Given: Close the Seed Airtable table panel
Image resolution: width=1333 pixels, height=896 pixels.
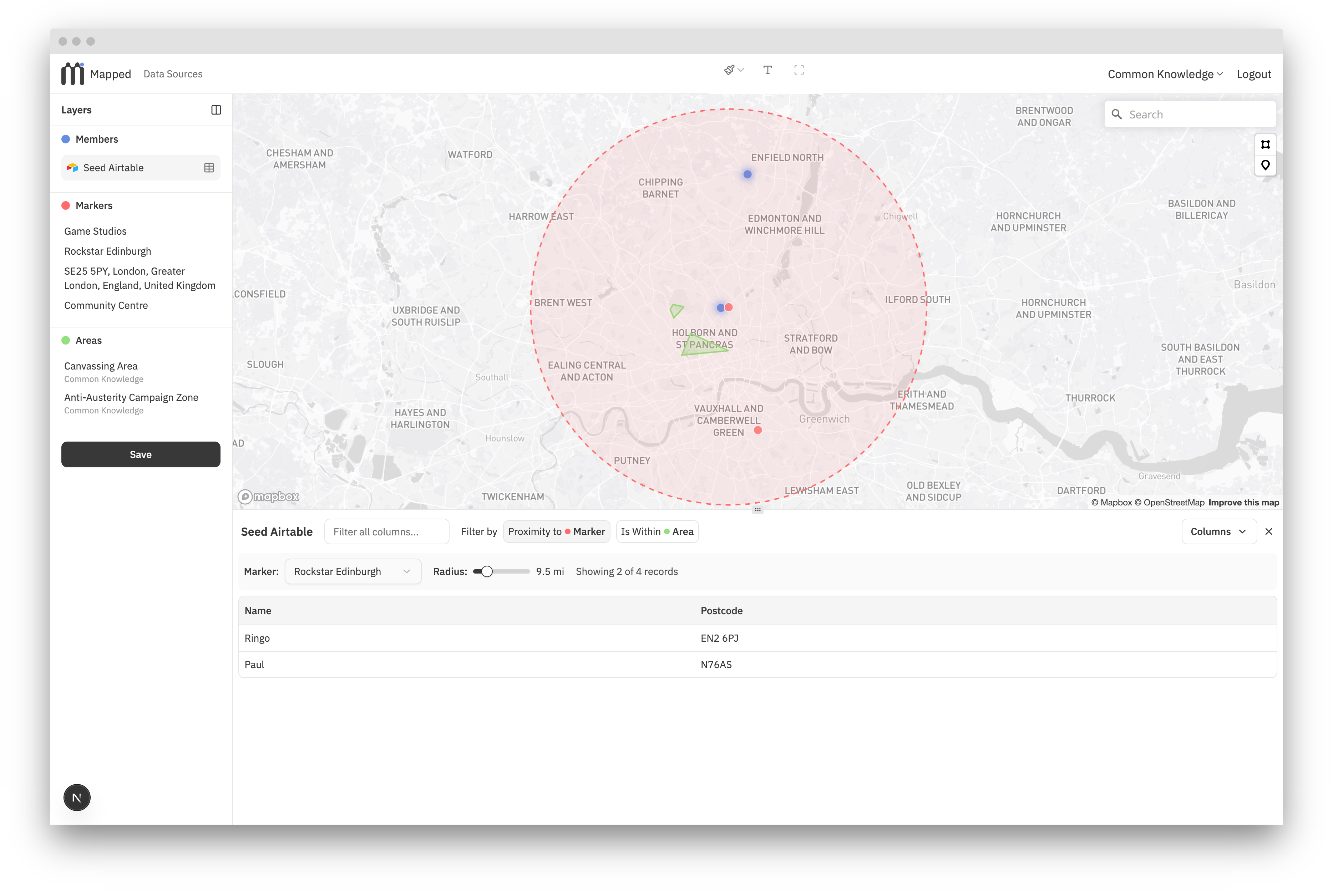Looking at the screenshot, I should (1269, 531).
